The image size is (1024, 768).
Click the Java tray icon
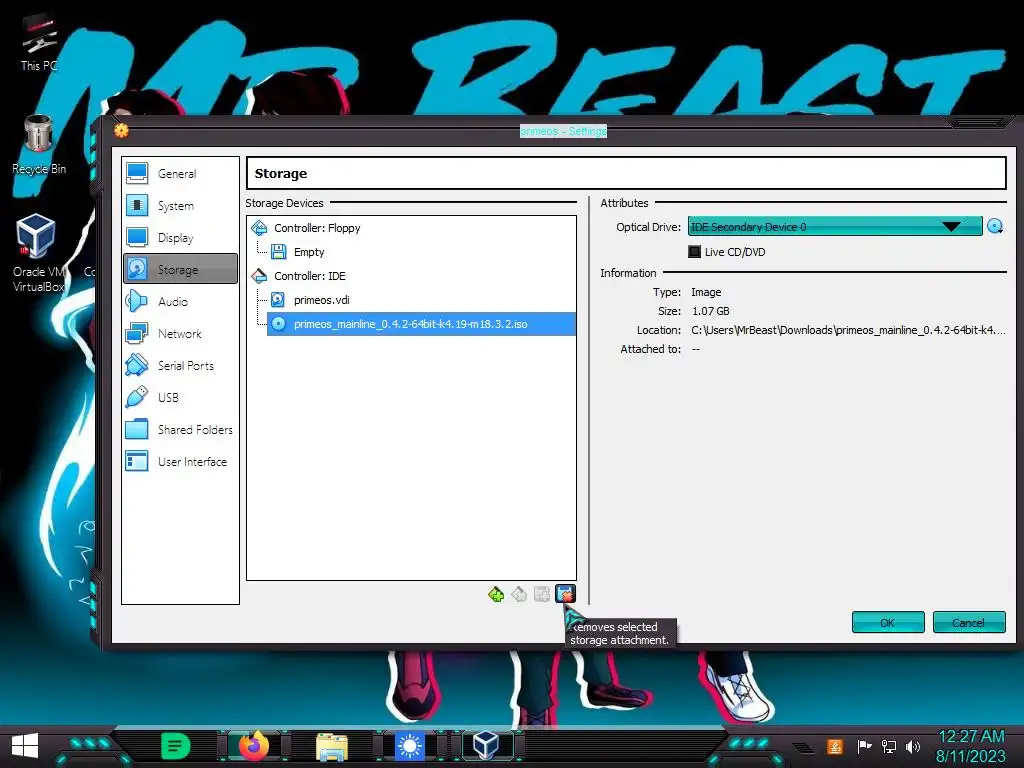click(x=835, y=746)
